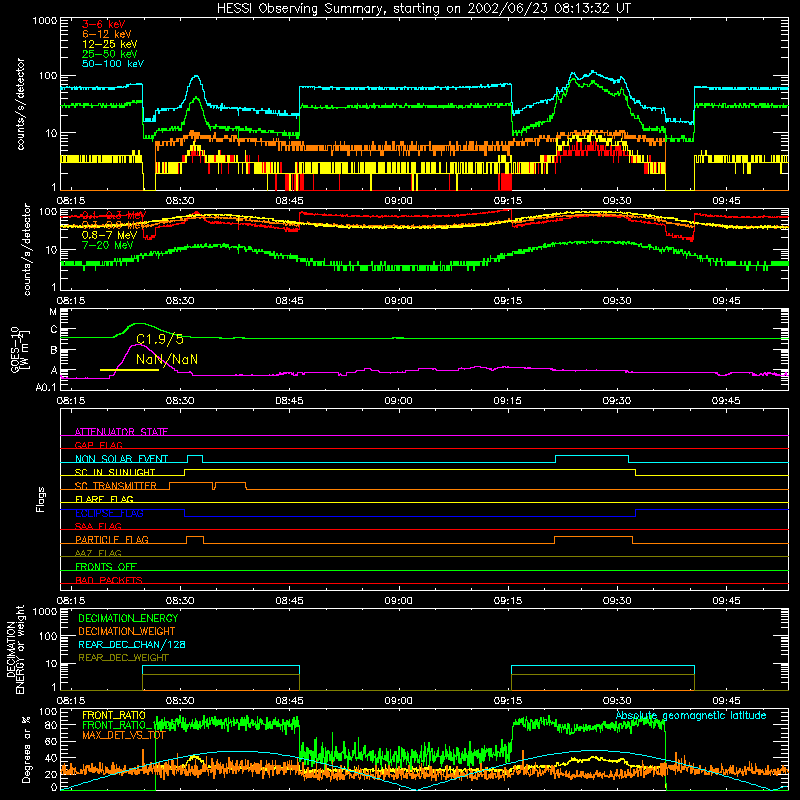Screen dimensions: 800x800
Task: Select the 12-25 keV legend label
Action: [109, 44]
